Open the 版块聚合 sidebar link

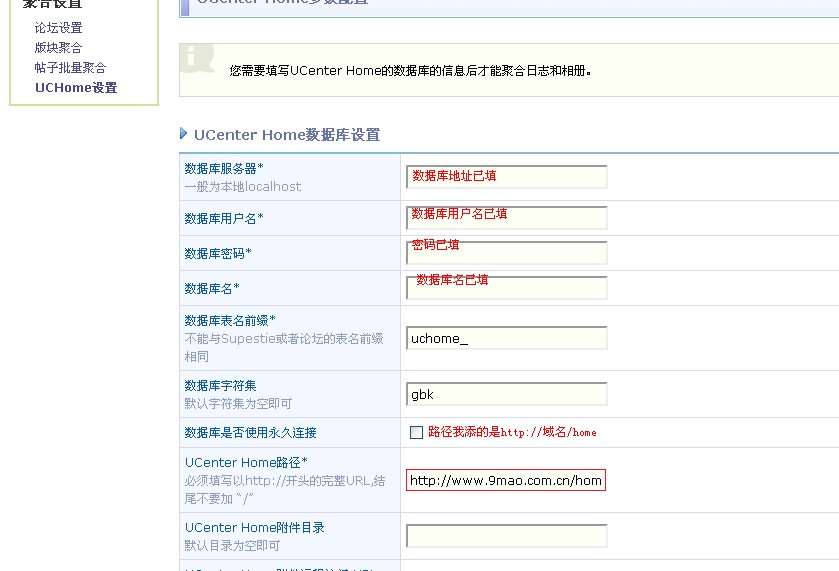(x=58, y=48)
